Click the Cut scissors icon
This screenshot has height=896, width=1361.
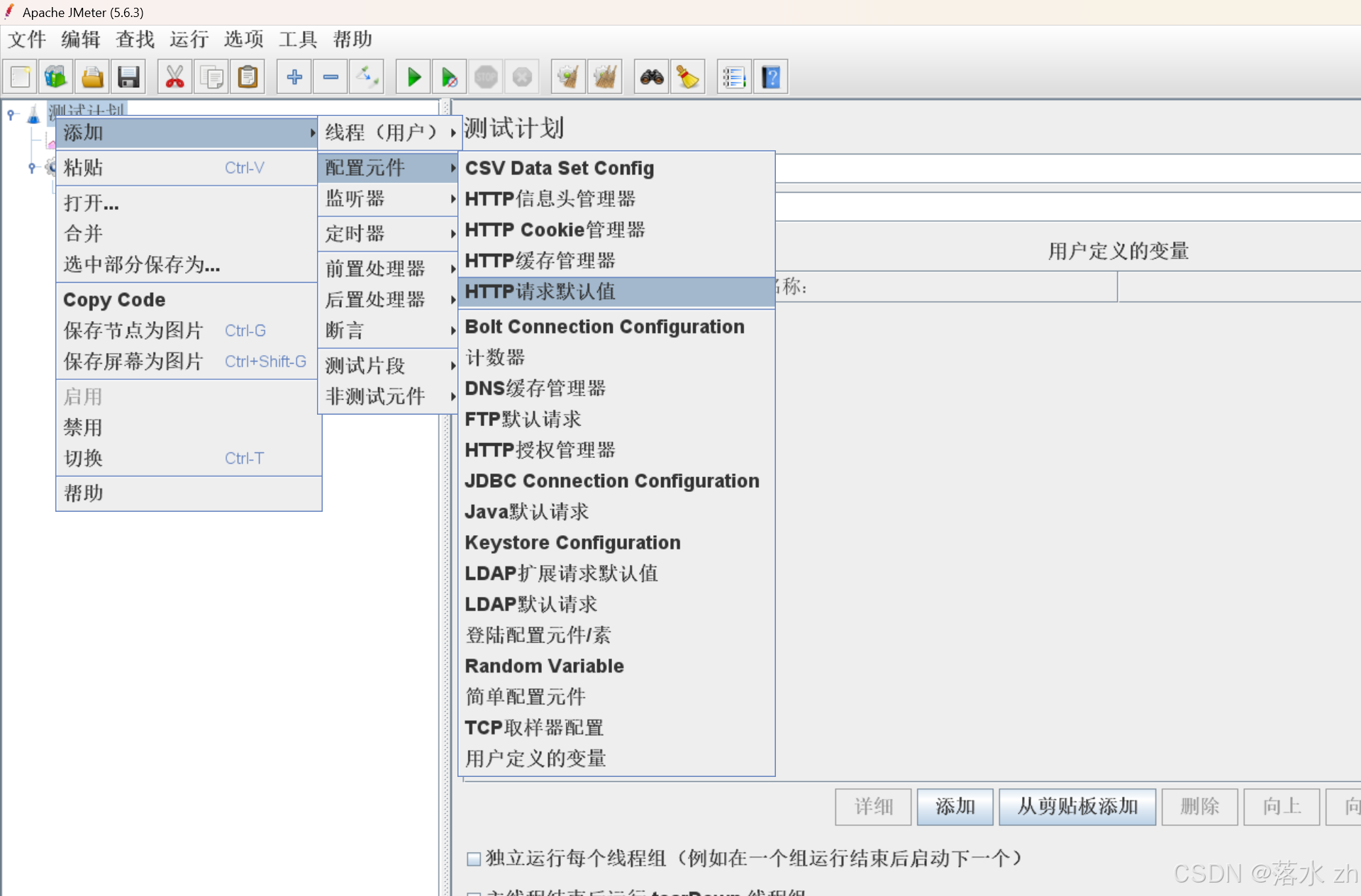point(174,77)
